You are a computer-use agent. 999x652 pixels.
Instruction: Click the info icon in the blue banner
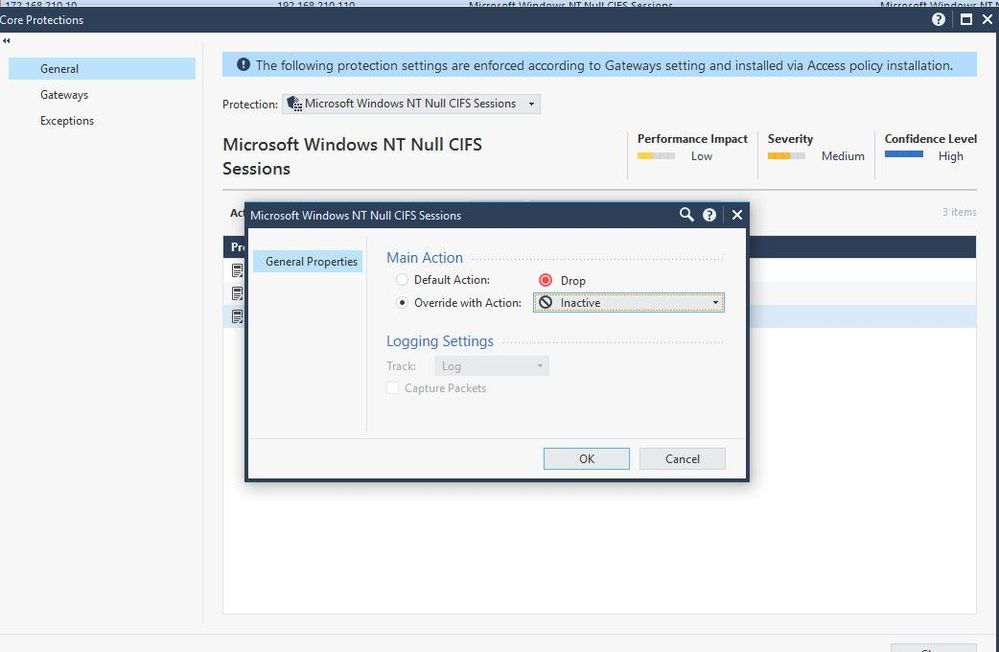click(x=243, y=65)
